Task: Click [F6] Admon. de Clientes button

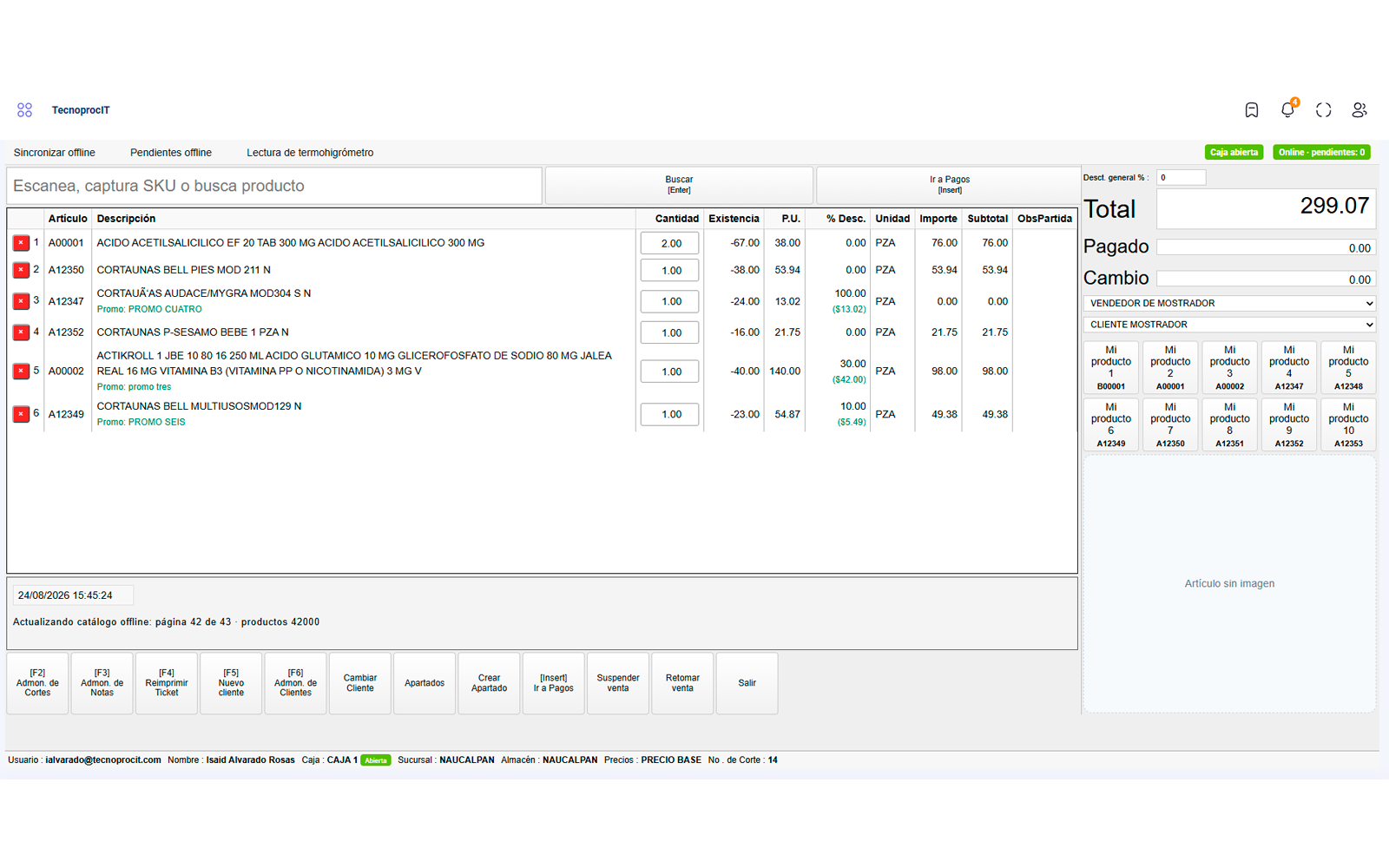Action: coord(295,683)
